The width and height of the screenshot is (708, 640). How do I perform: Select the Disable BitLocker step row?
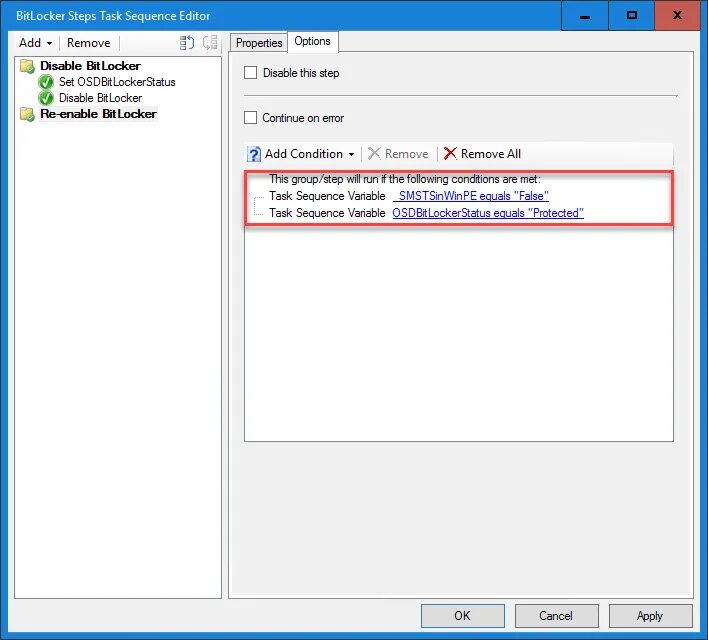100,98
